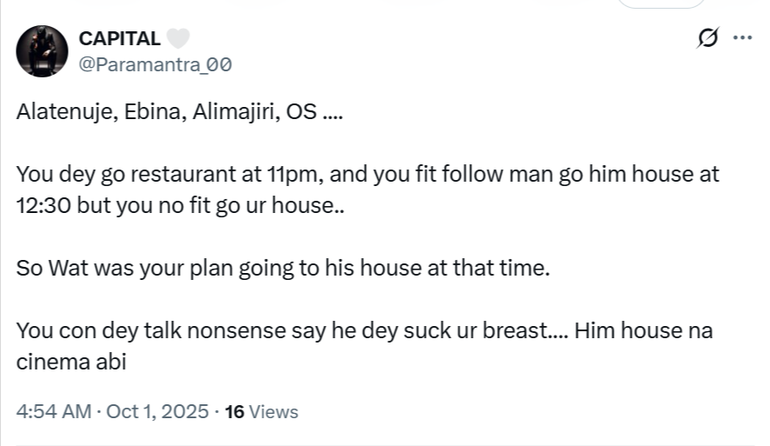Click the white heart emoji beside CAPITAL
Image resolution: width=770 pixels, height=446 pixels.
pyautogui.click(x=177, y=39)
